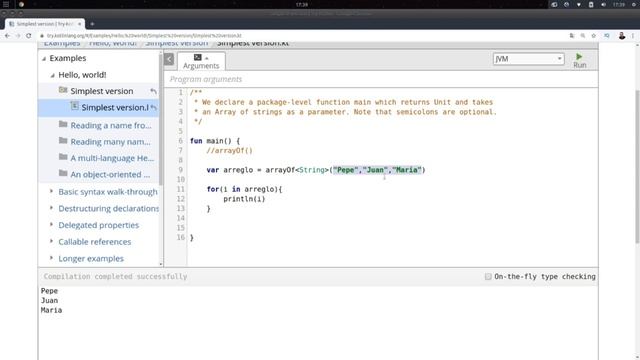Viewport: 640px width, 360px height.
Task: Open Reading many names example folder
Action: [110, 142]
